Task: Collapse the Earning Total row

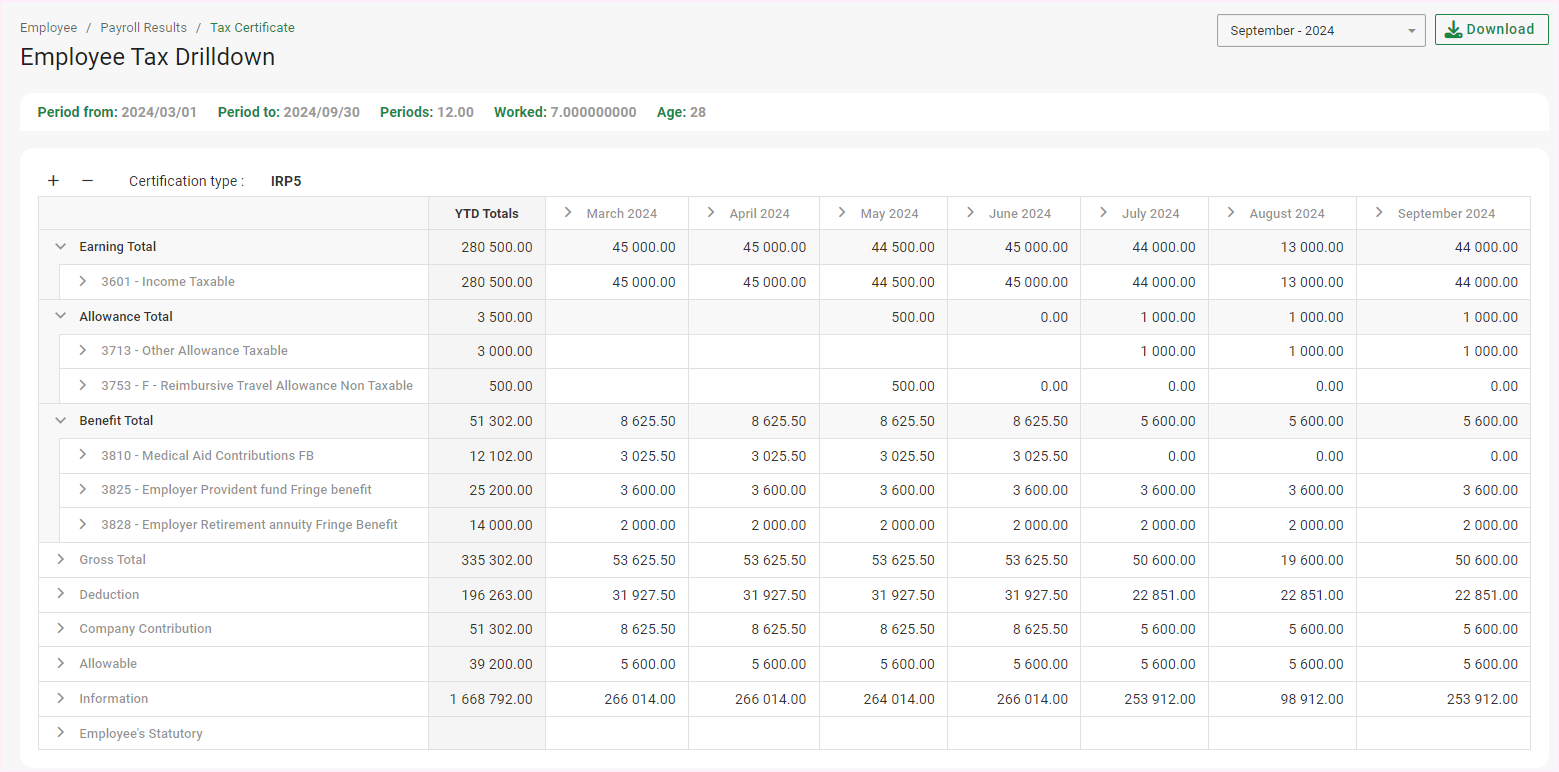Action: pos(61,247)
